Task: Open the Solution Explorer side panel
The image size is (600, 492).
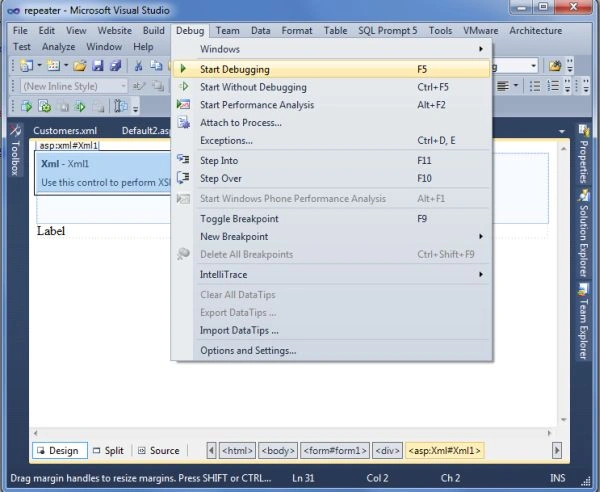Action: point(583,234)
